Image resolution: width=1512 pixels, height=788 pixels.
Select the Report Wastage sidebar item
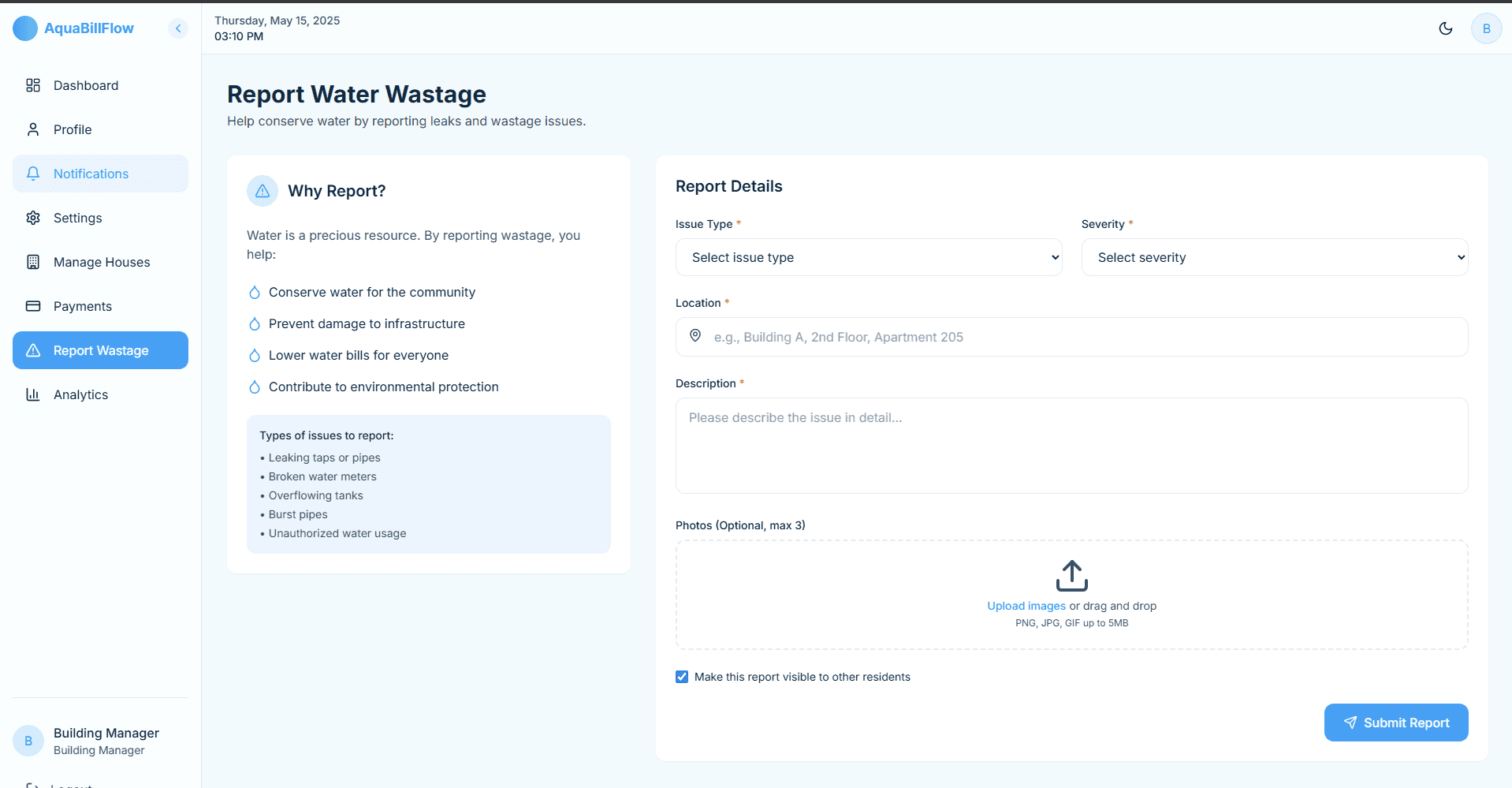(x=100, y=350)
